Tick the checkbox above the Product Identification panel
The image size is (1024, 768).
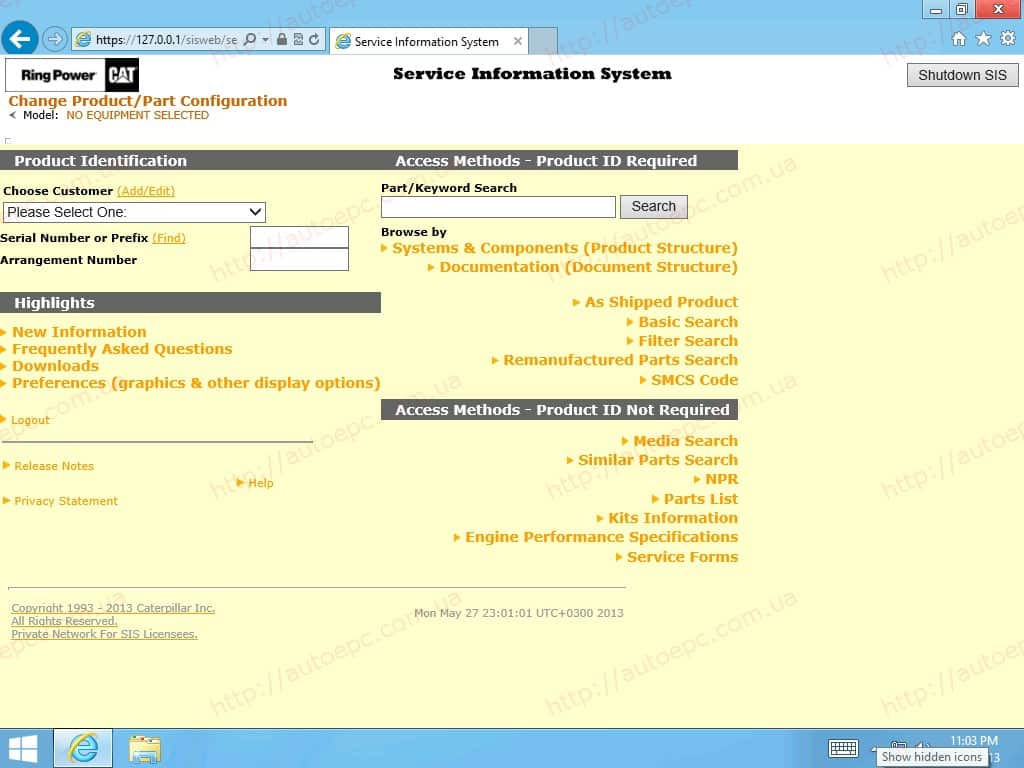click(8, 141)
